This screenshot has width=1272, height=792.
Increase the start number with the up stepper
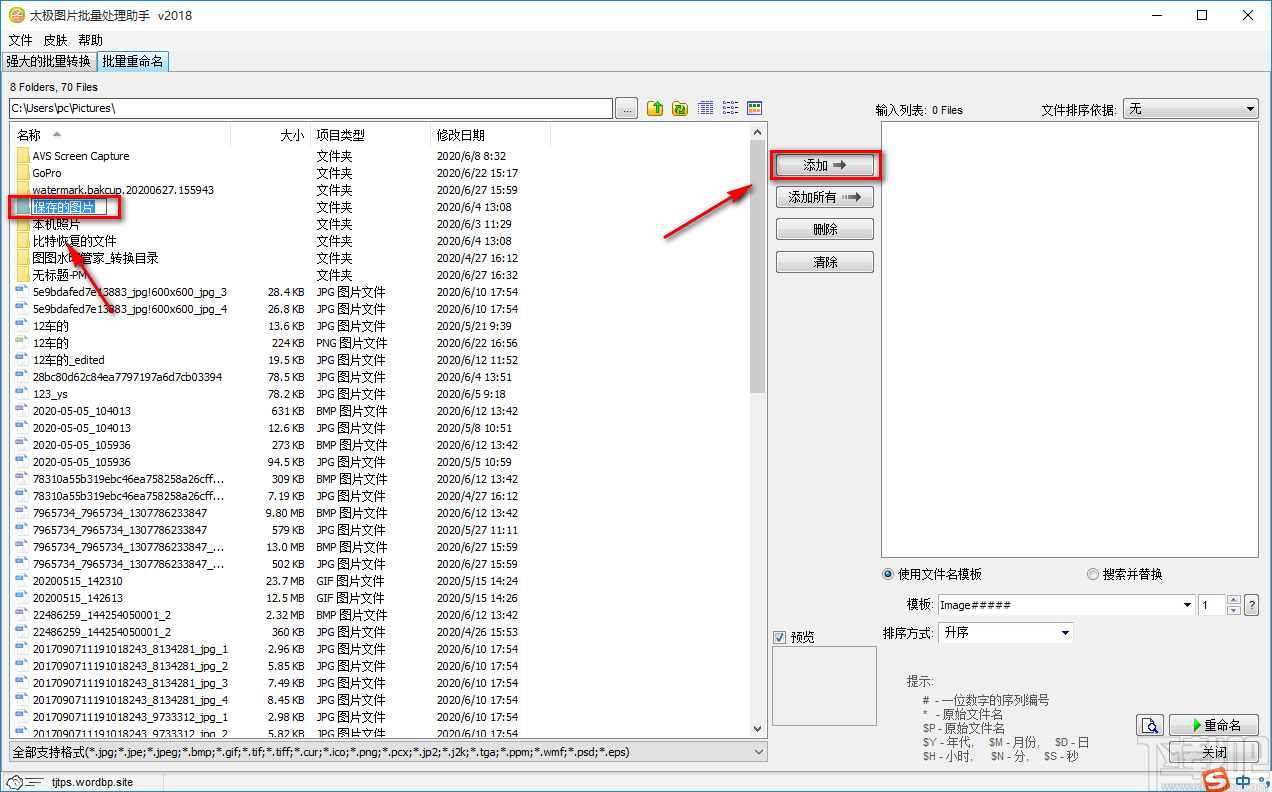pyautogui.click(x=1234, y=600)
